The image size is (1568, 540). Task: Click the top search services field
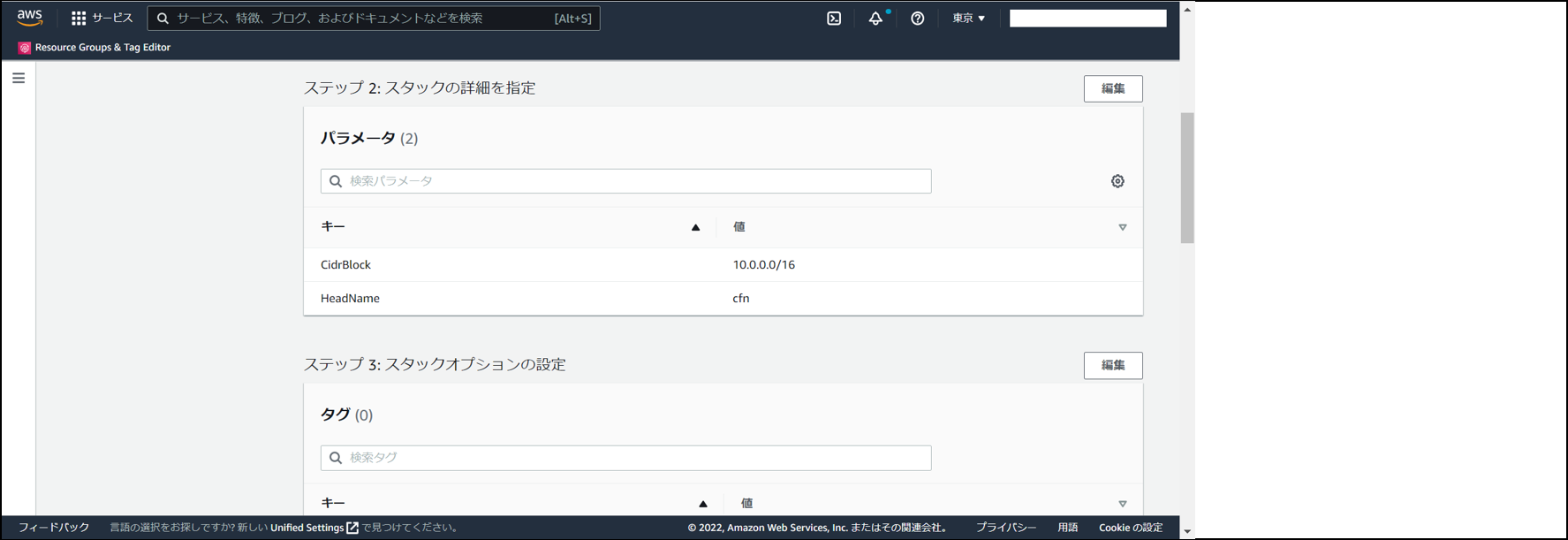tap(374, 18)
